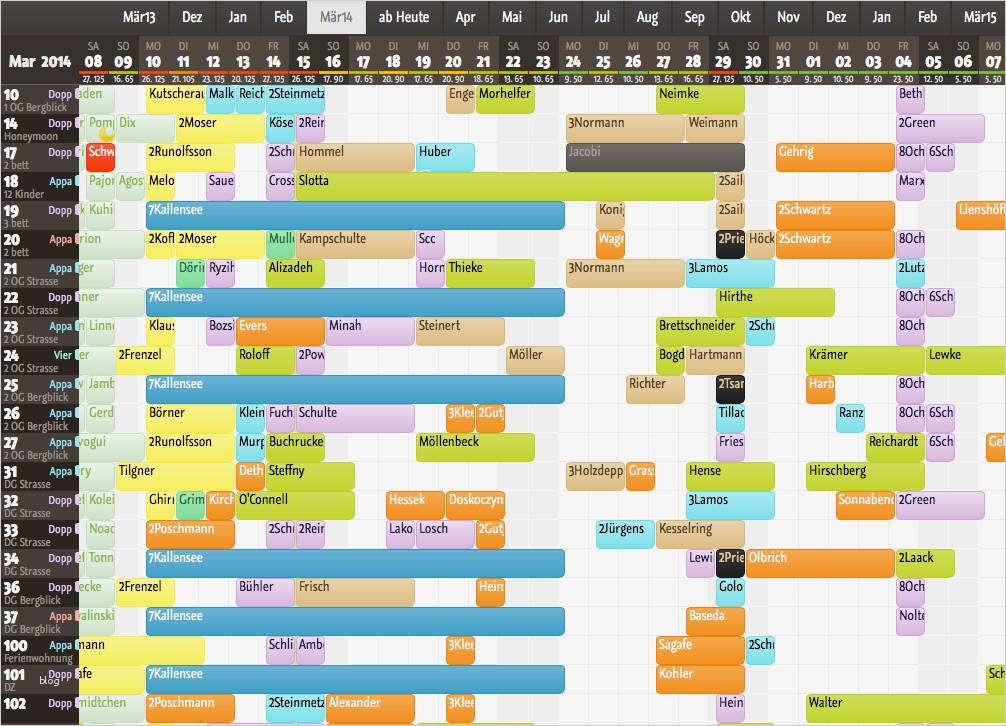Screen dimensions: 1006x726
Task: Click the 'Mar 2014' month label
Action: click(x=40, y=62)
